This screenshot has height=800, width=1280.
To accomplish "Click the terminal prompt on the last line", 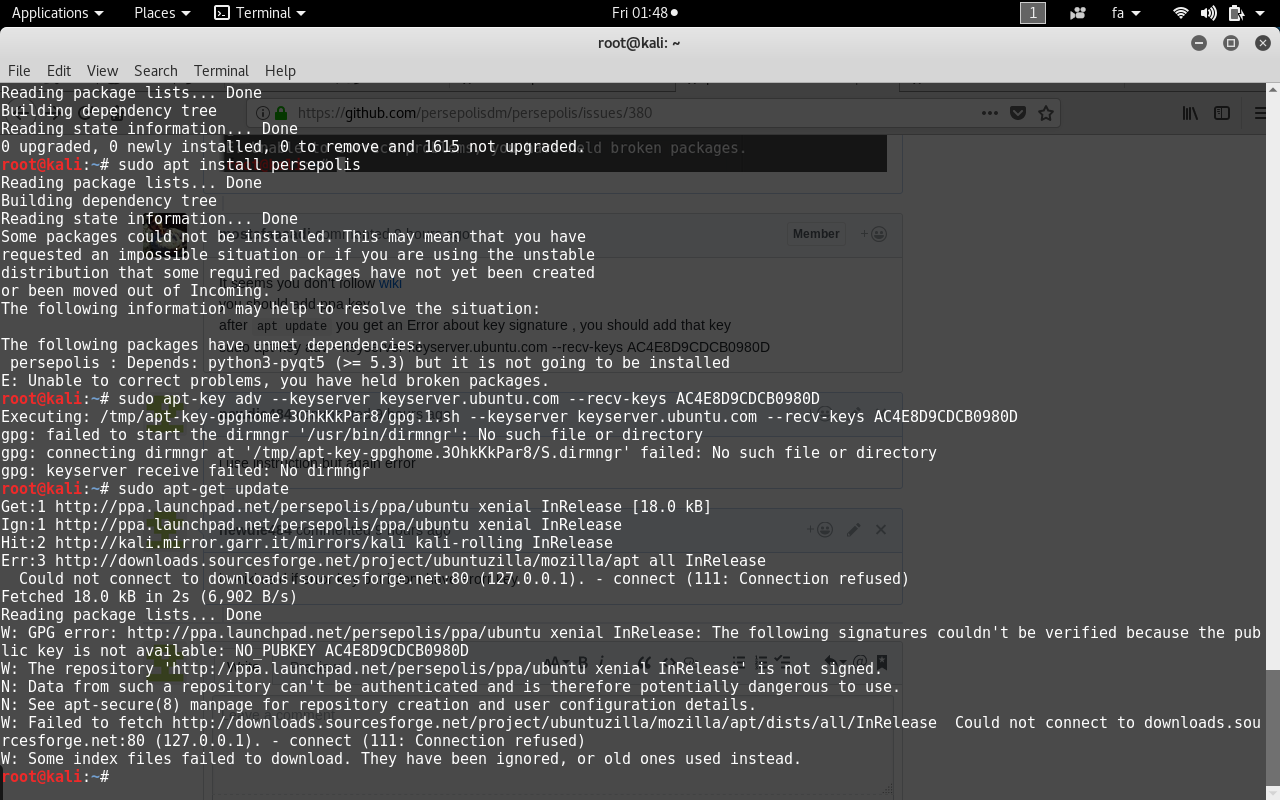I will 55,776.
